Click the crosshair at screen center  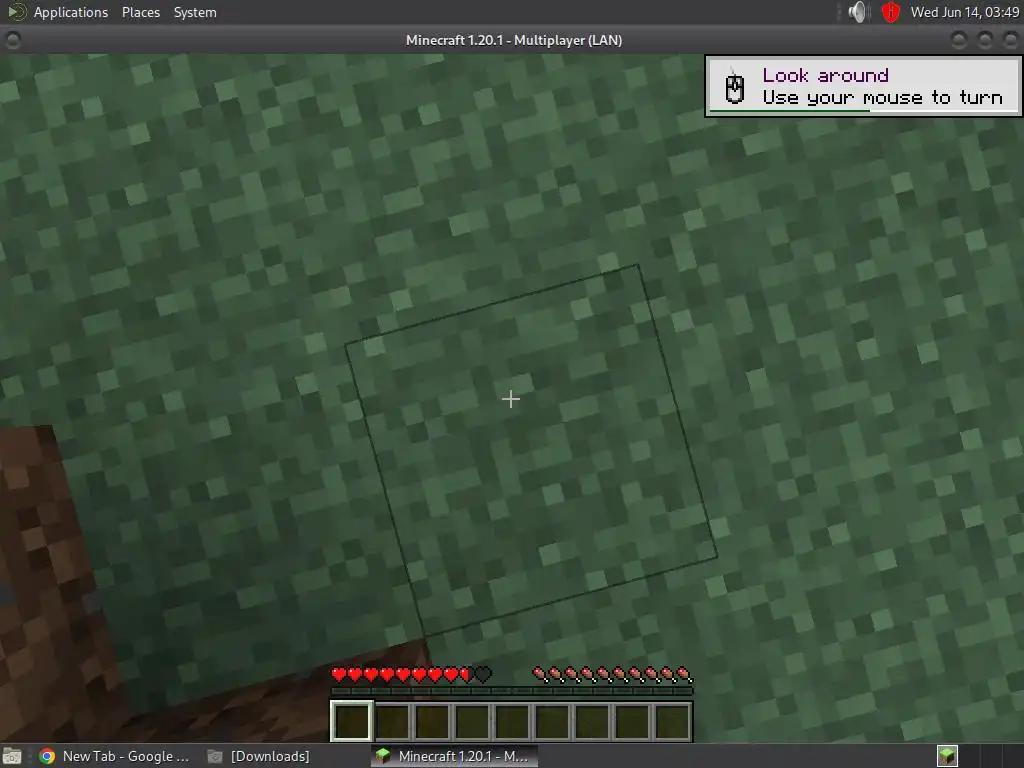click(x=511, y=399)
